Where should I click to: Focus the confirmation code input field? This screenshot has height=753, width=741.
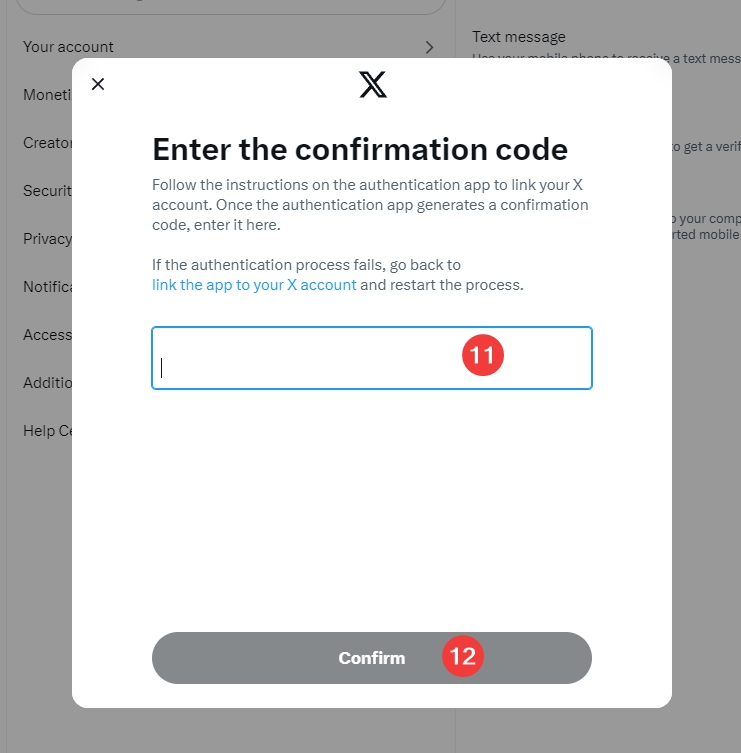point(300,358)
